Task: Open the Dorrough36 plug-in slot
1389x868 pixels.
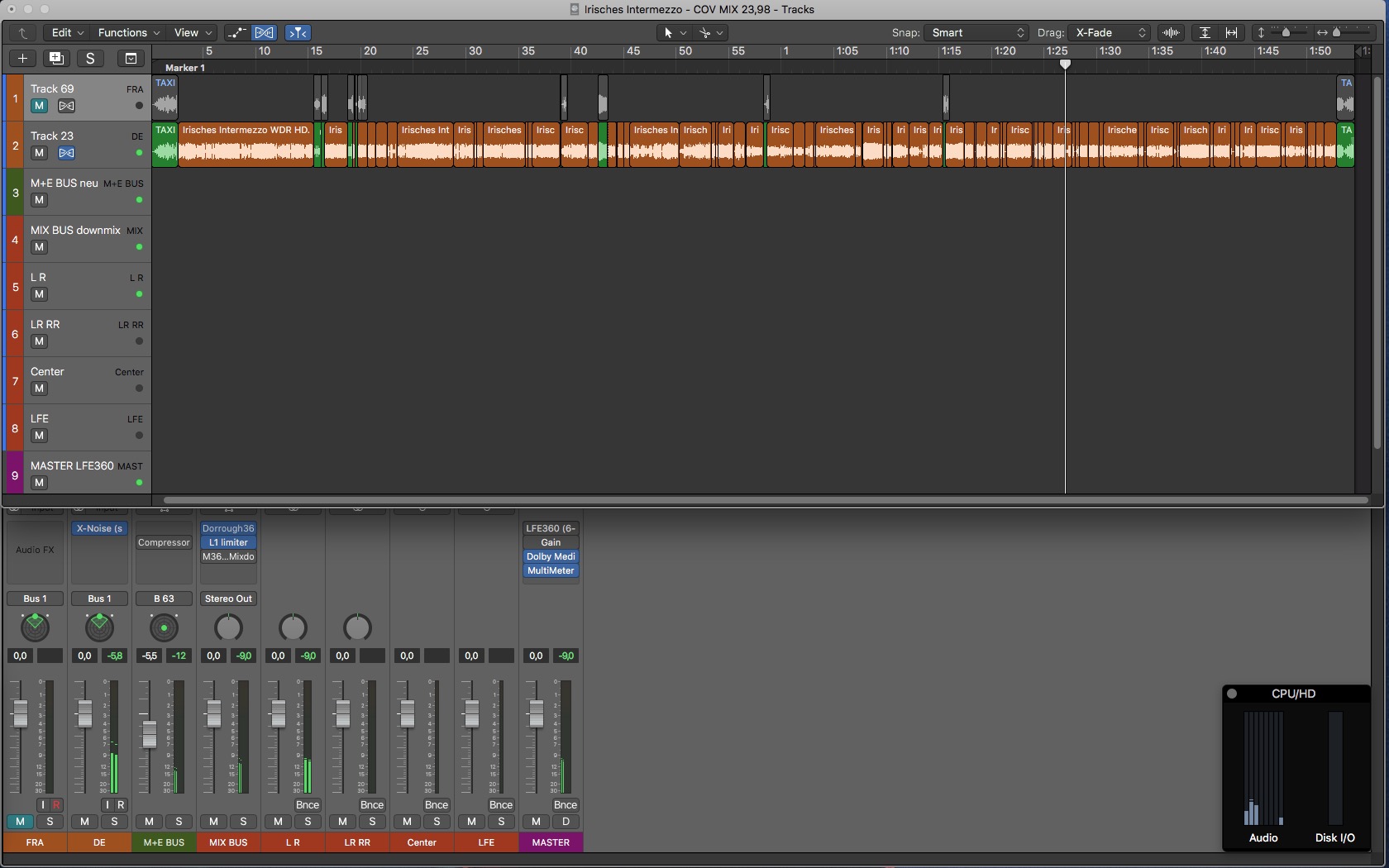Action: pyautogui.click(x=228, y=528)
